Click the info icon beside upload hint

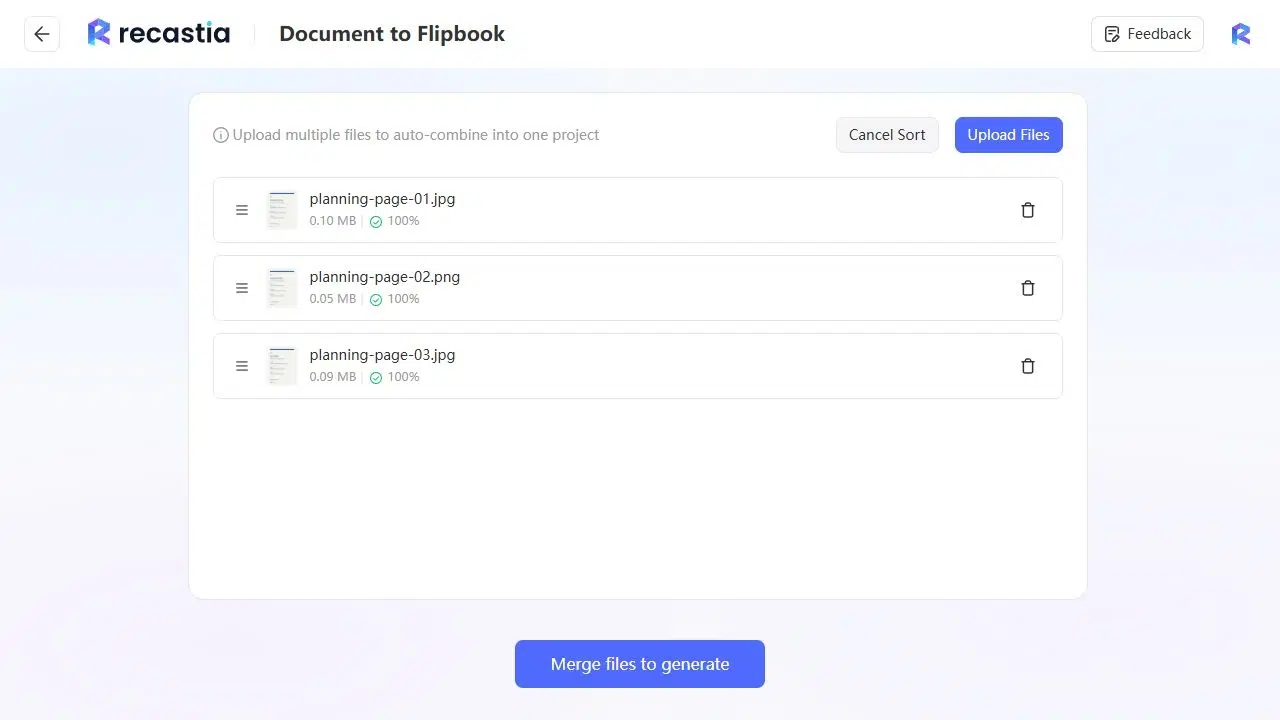point(221,135)
